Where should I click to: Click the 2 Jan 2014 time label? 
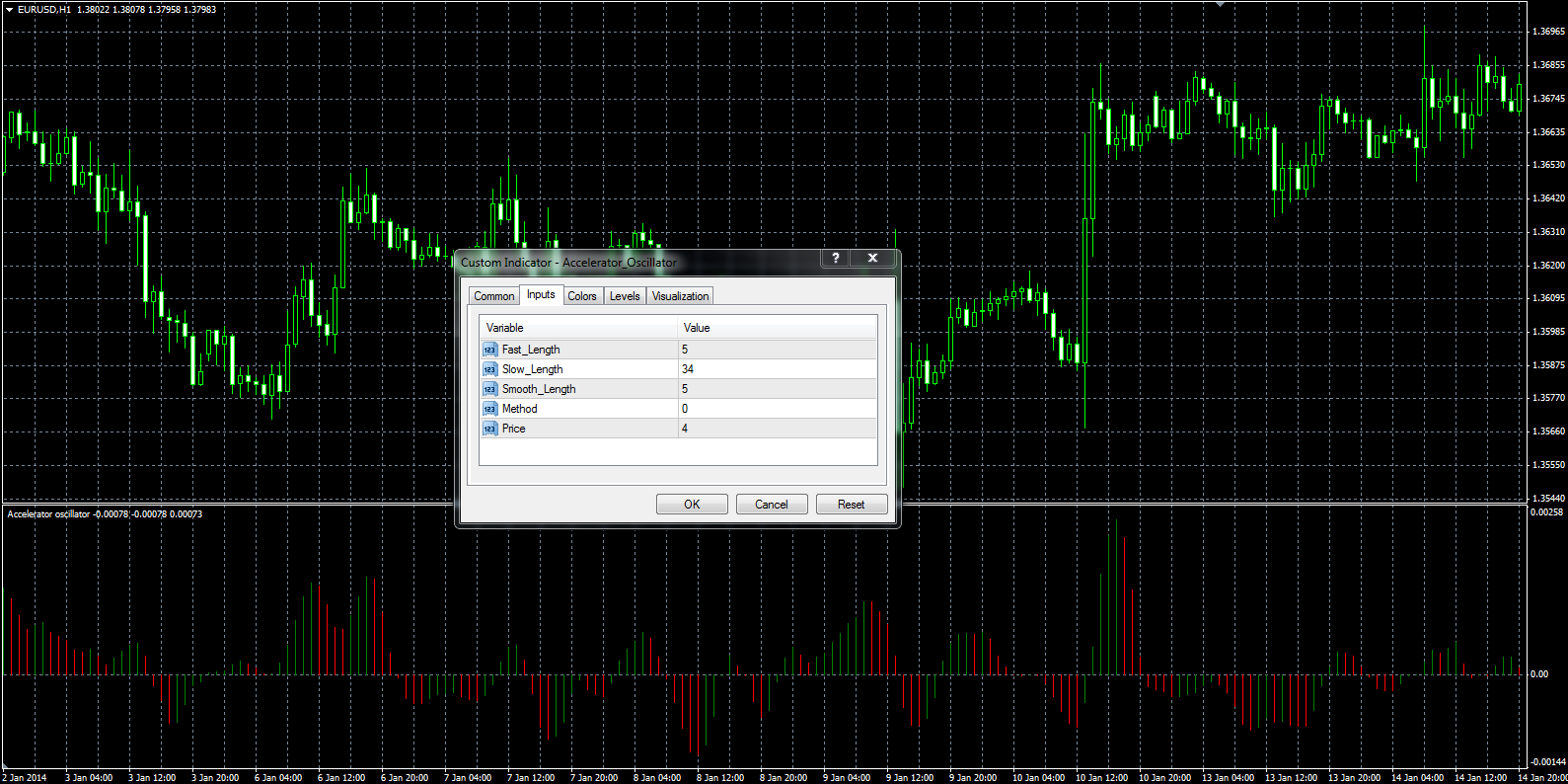tap(25, 778)
